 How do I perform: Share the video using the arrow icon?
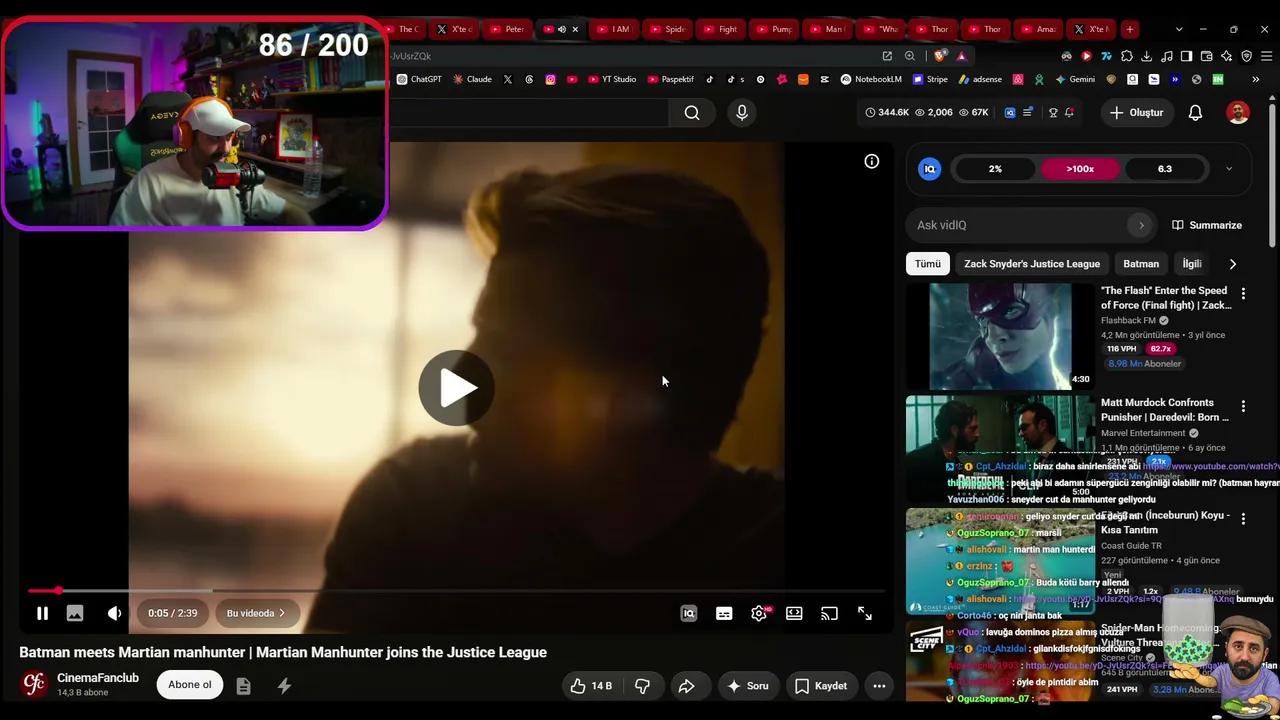(687, 686)
